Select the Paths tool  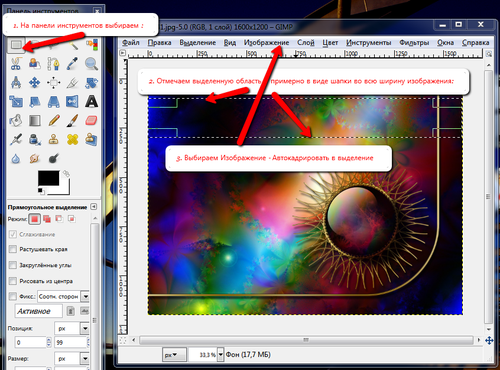tap(53, 63)
